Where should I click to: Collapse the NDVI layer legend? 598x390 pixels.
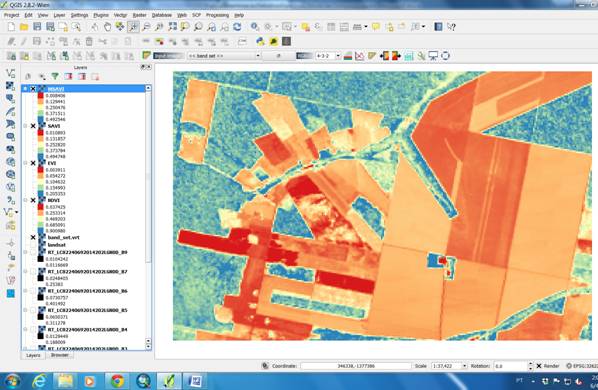[26, 200]
